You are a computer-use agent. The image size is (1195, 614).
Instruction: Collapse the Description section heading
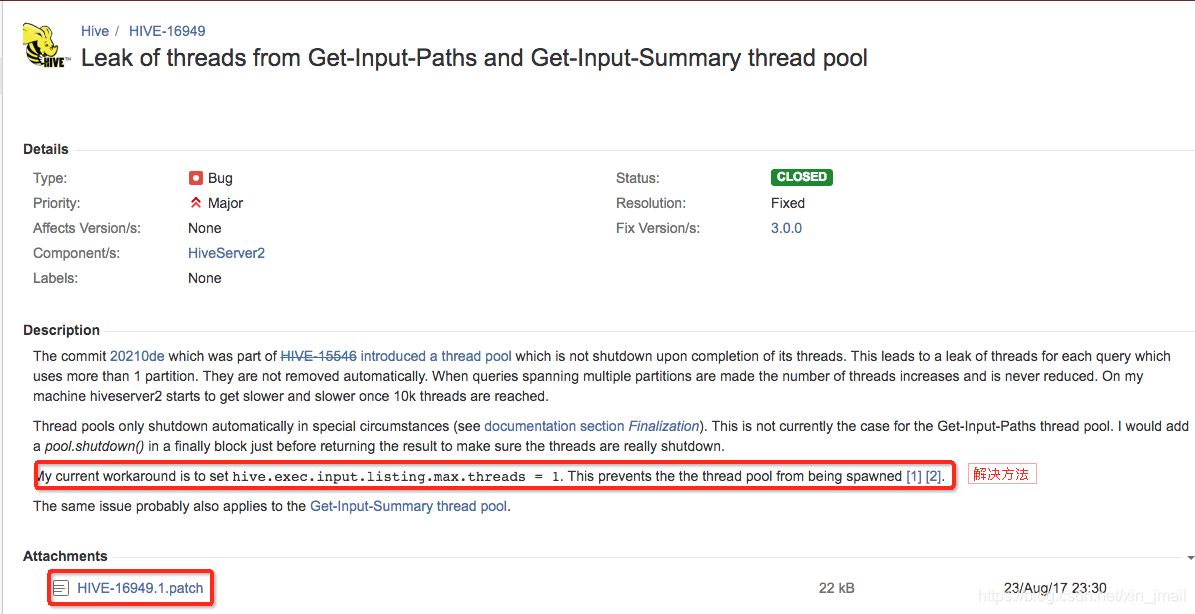pyautogui.click(x=61, y=330)
